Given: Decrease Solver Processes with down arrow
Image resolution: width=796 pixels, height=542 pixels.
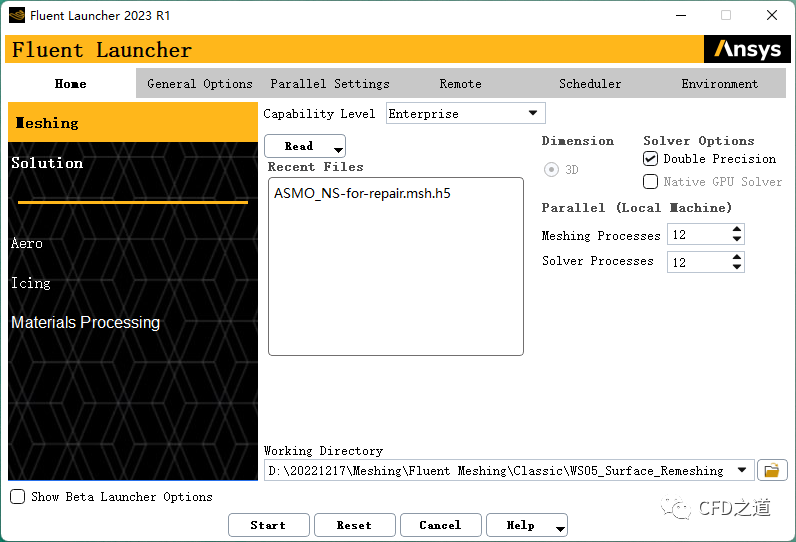Looking at the screenshot, I should coord(737,267).
